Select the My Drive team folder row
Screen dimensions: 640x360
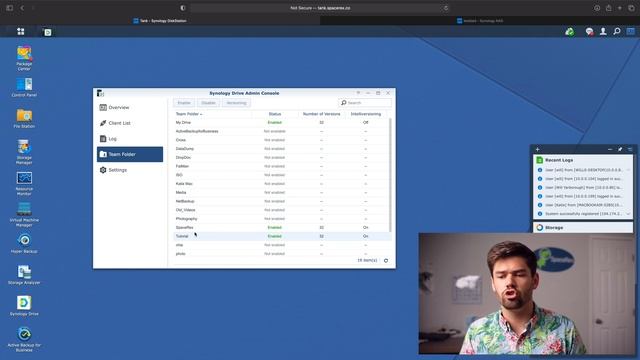(x=281, y=122)
